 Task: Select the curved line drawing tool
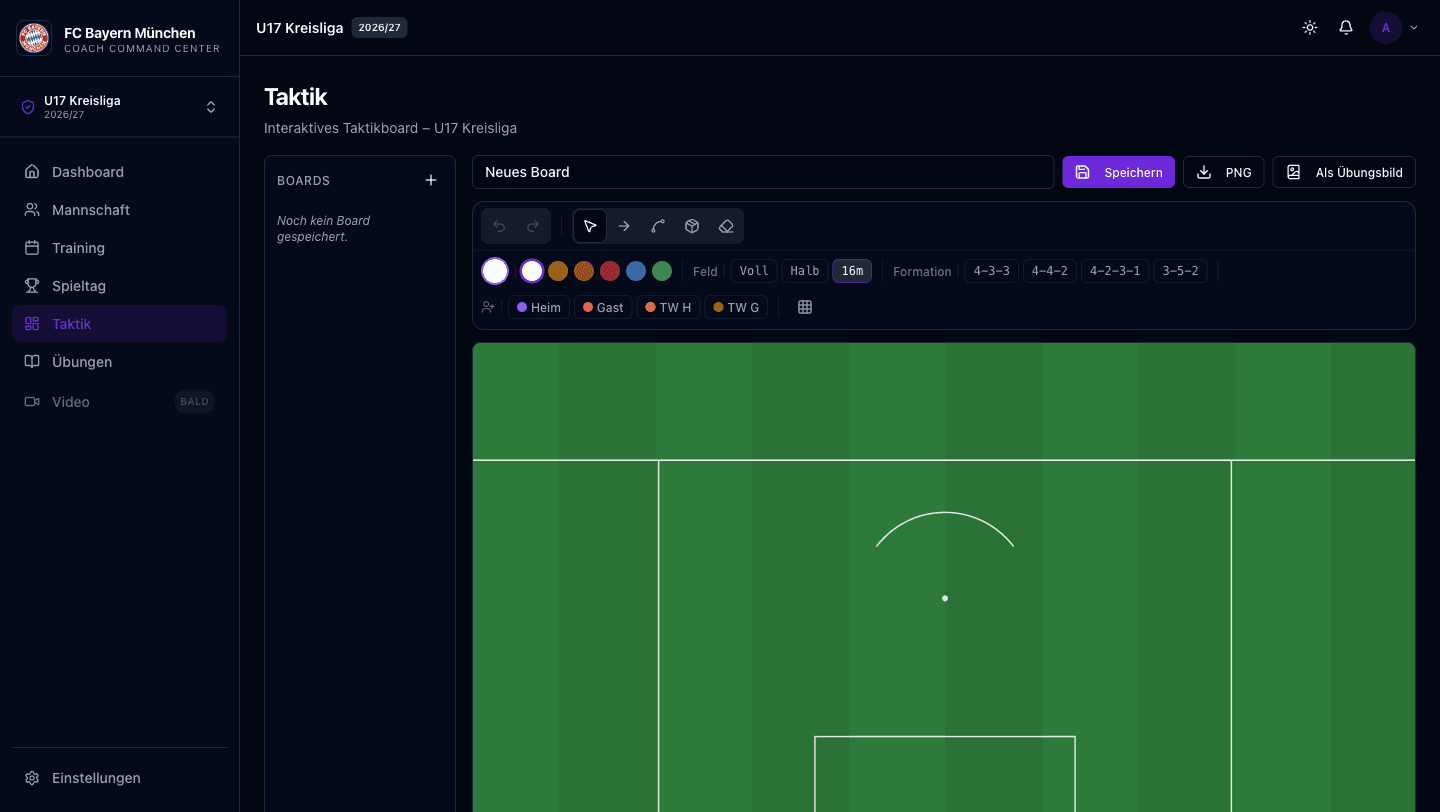tap(658, 226)
